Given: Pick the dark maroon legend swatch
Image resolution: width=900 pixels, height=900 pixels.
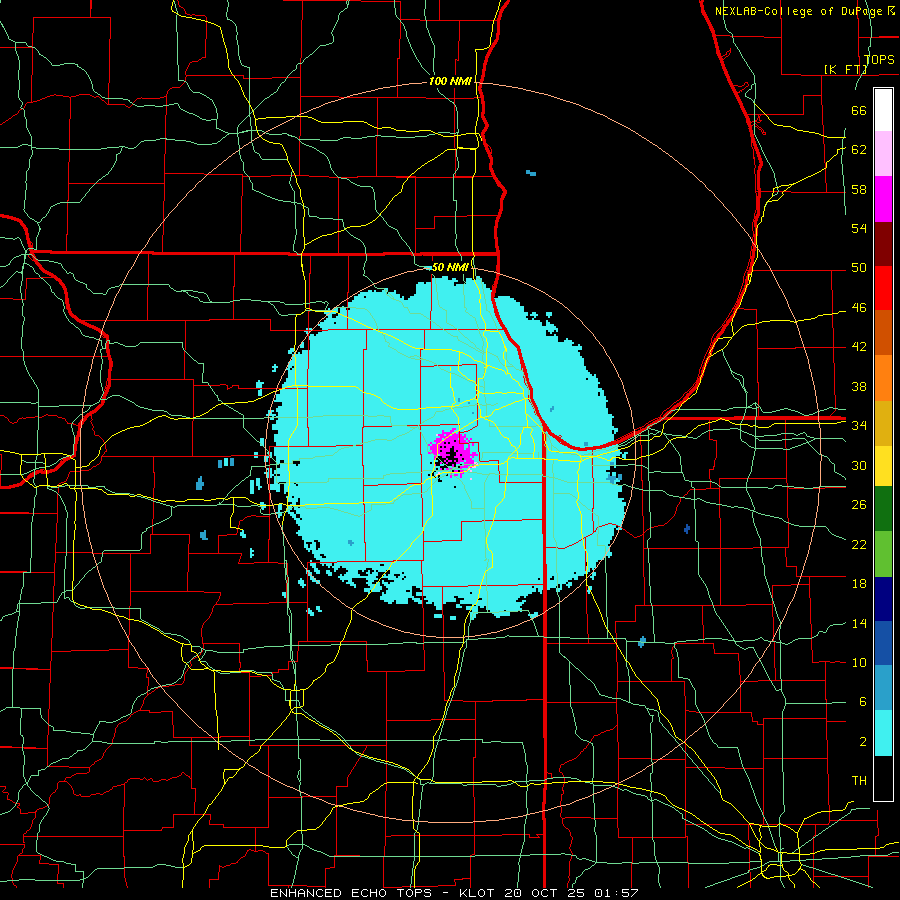Looking at the screenshot, I should 883,243.
